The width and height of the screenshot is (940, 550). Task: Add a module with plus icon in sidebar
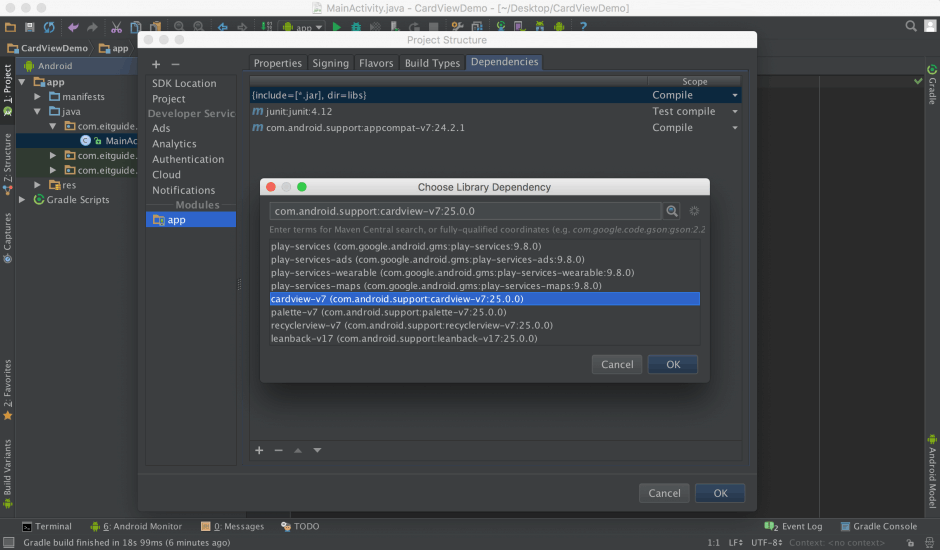pos(156,64)
